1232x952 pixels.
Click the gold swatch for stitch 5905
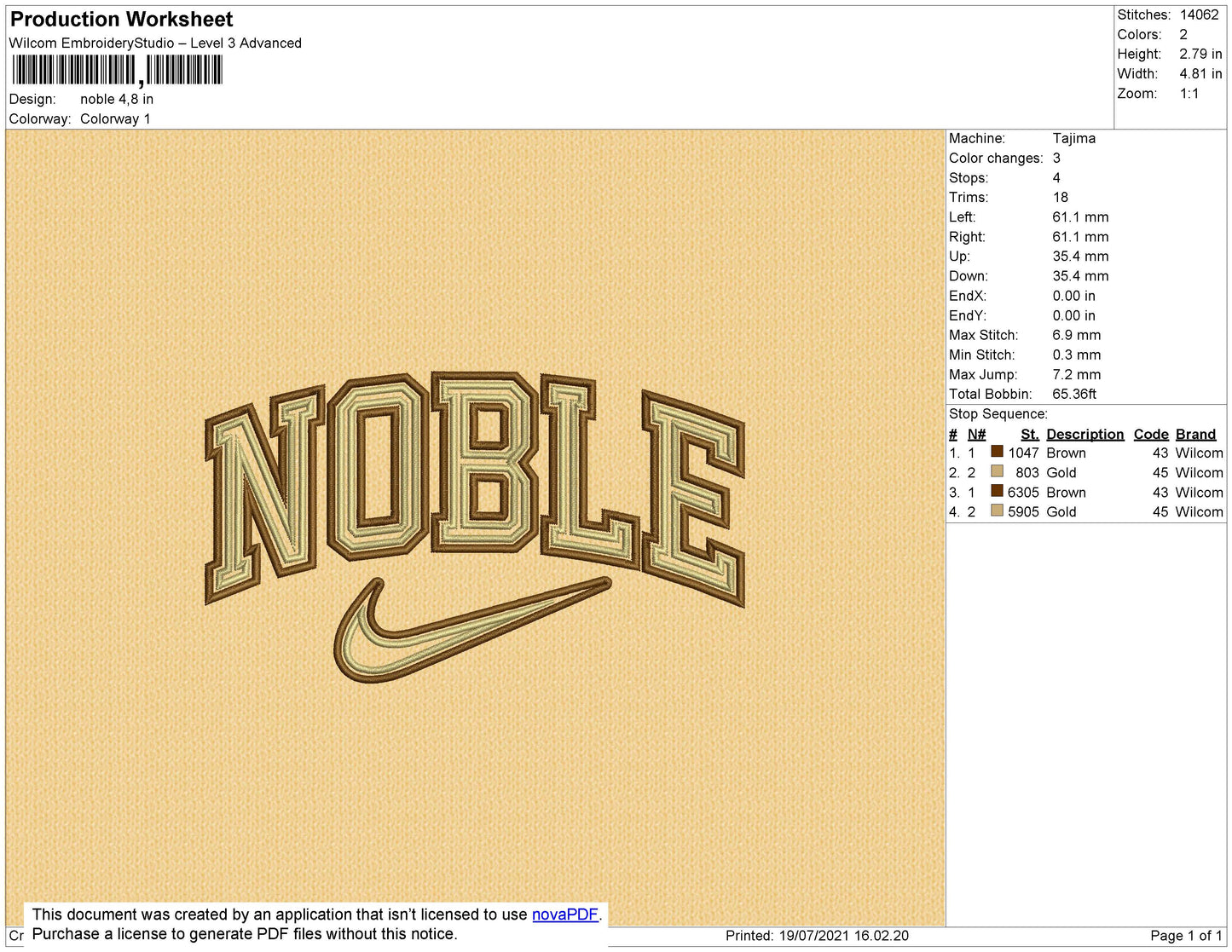click(x=997, y=511)
